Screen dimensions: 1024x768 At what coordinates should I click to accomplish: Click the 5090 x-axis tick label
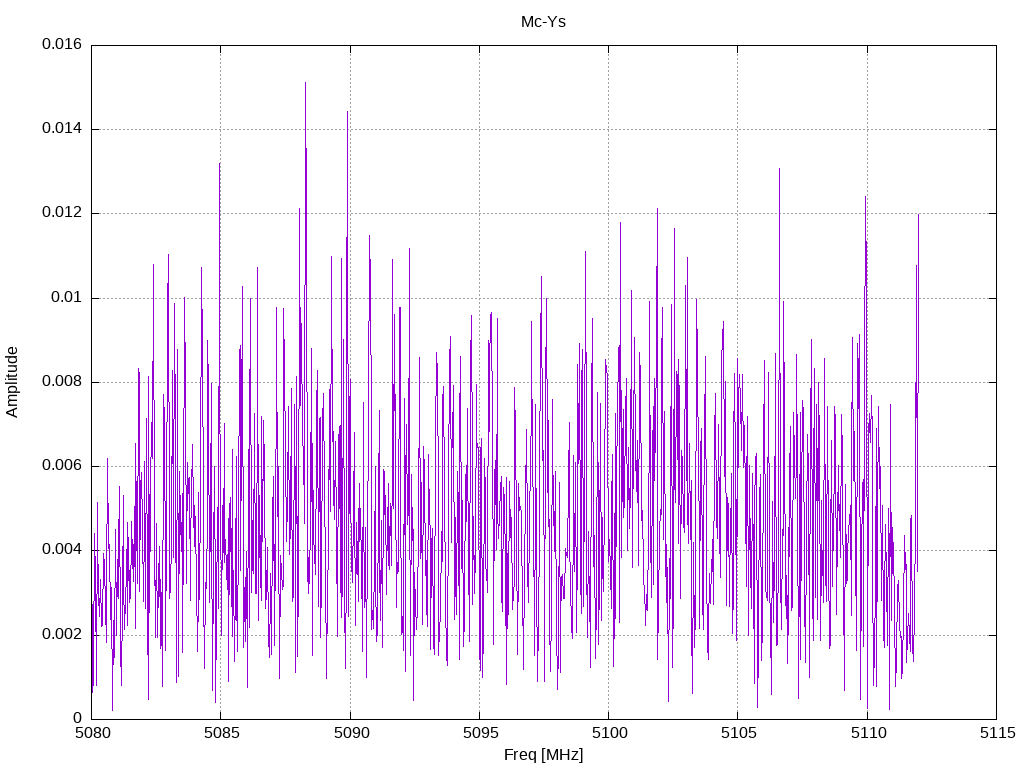[351, 733]
